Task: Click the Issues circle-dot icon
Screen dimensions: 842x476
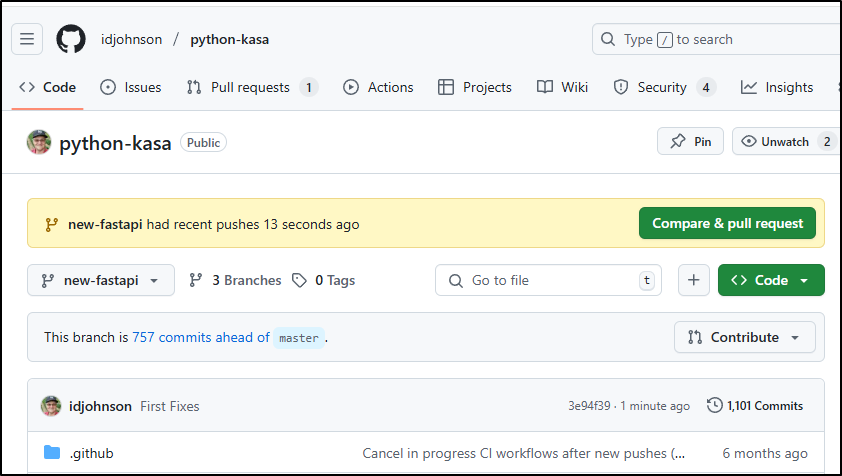Action: click(108, 87)
